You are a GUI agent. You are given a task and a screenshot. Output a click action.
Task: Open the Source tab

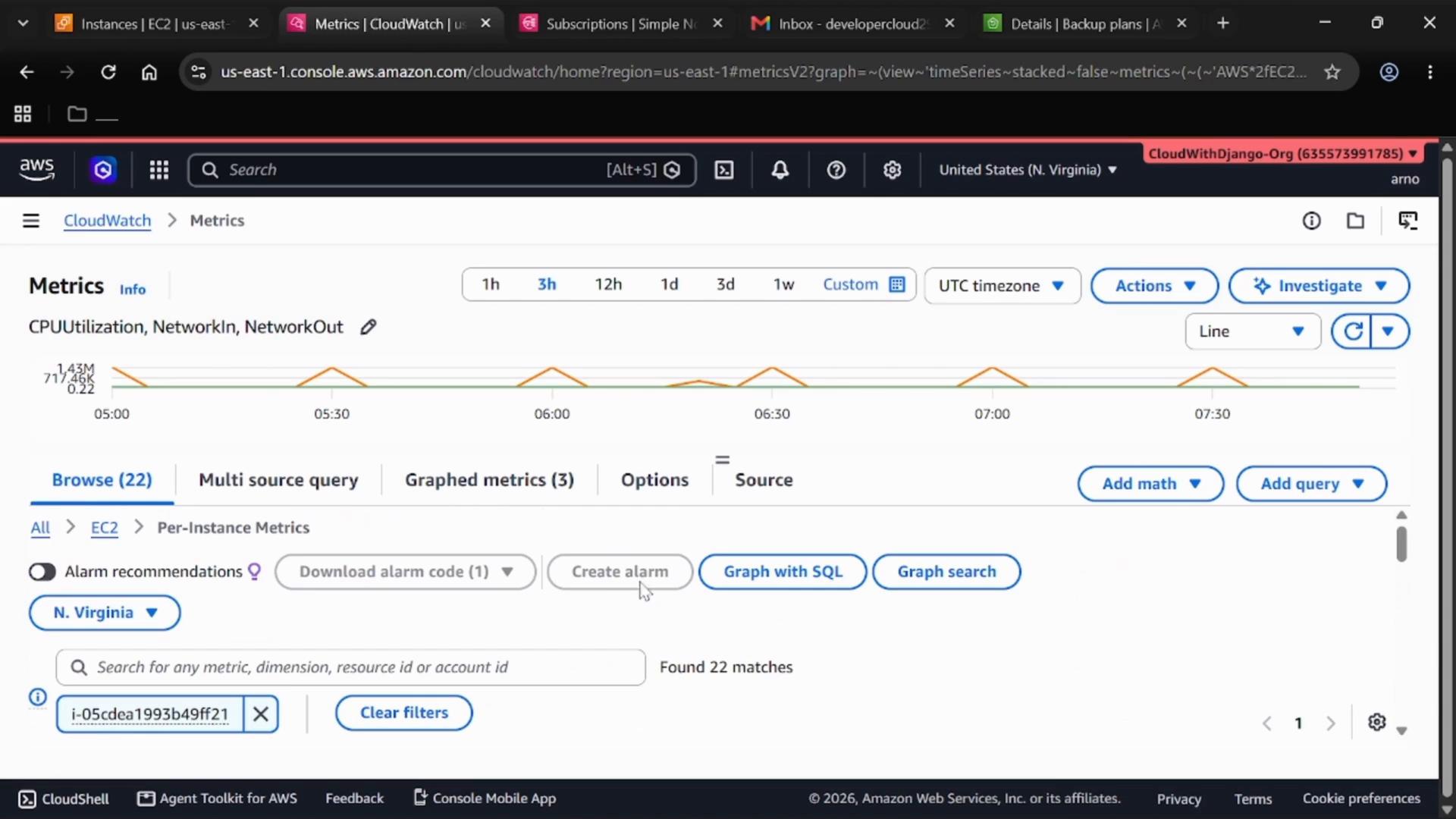[x=764, y=480]
